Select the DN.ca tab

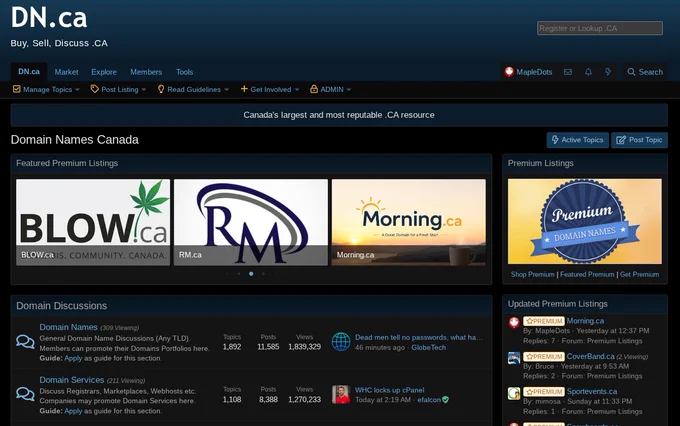click(29, 72)
